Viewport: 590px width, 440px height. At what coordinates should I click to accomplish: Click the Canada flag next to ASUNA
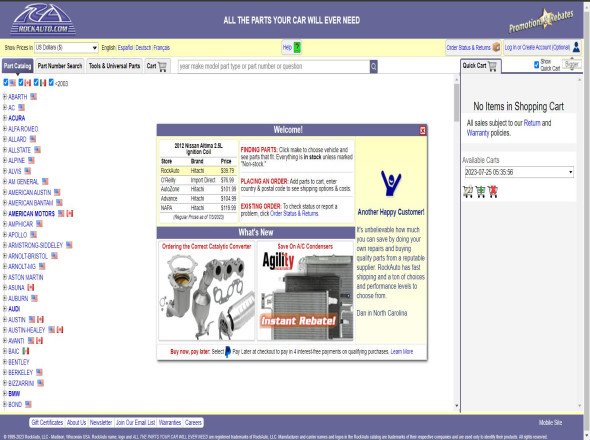(x=31, y=287)
